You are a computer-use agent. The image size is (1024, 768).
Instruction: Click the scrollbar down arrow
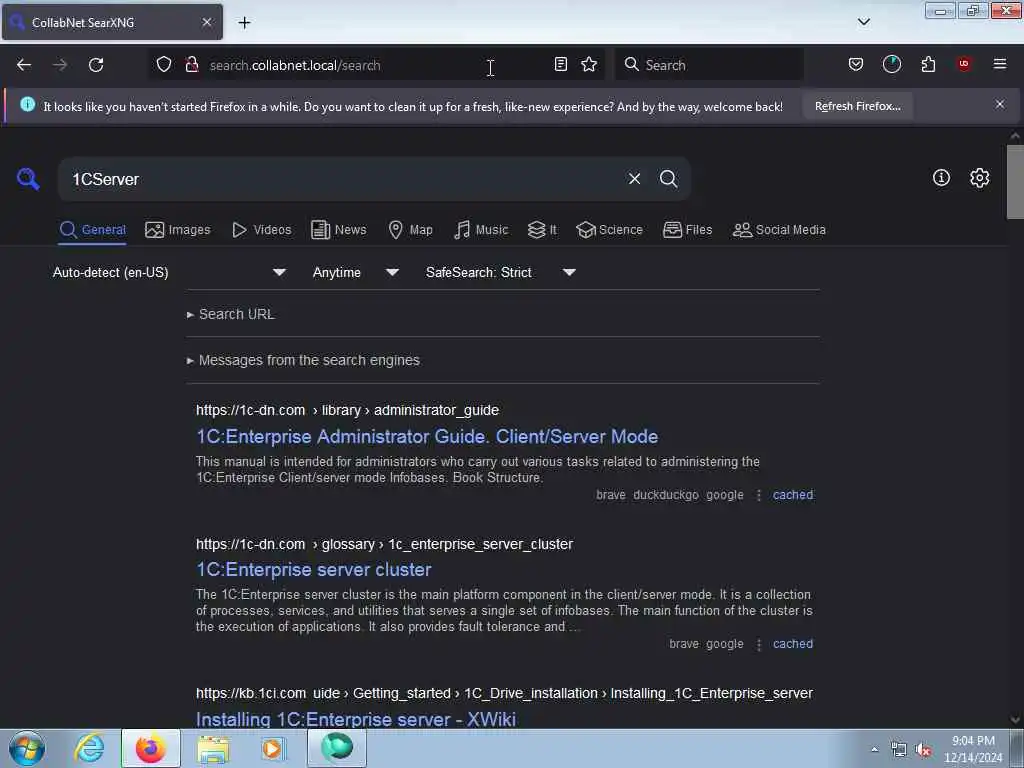[x=1015, y=720]
